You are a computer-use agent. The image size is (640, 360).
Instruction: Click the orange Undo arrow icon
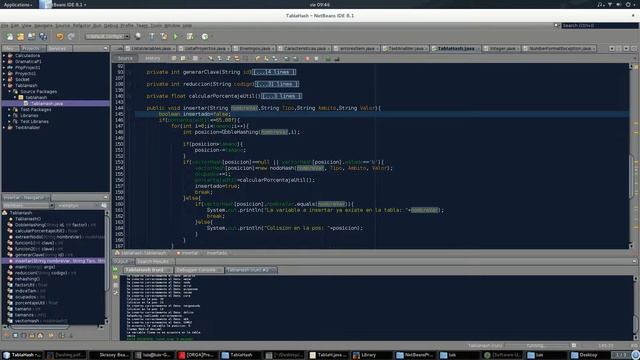60,37
